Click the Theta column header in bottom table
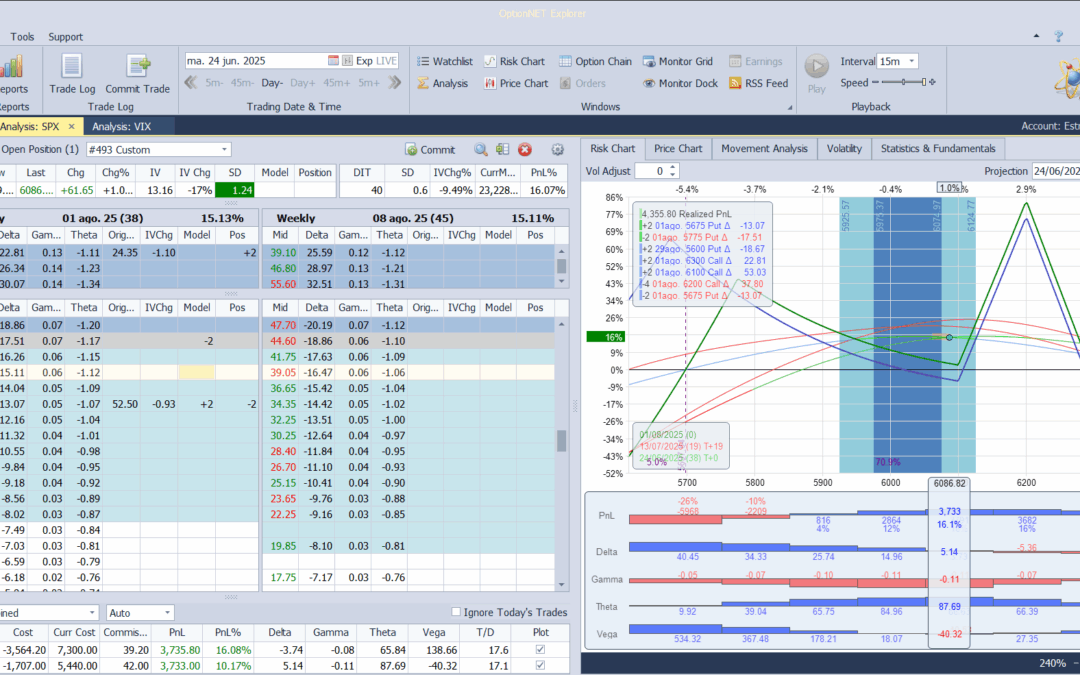 pos(382,632)
